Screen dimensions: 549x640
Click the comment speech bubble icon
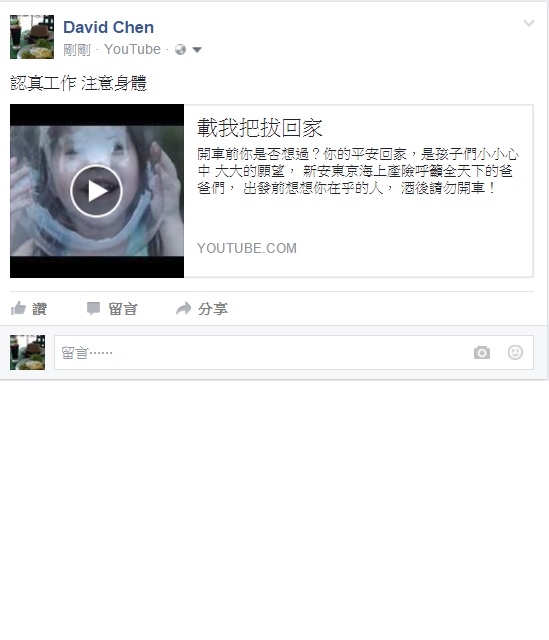coord(93,309)
